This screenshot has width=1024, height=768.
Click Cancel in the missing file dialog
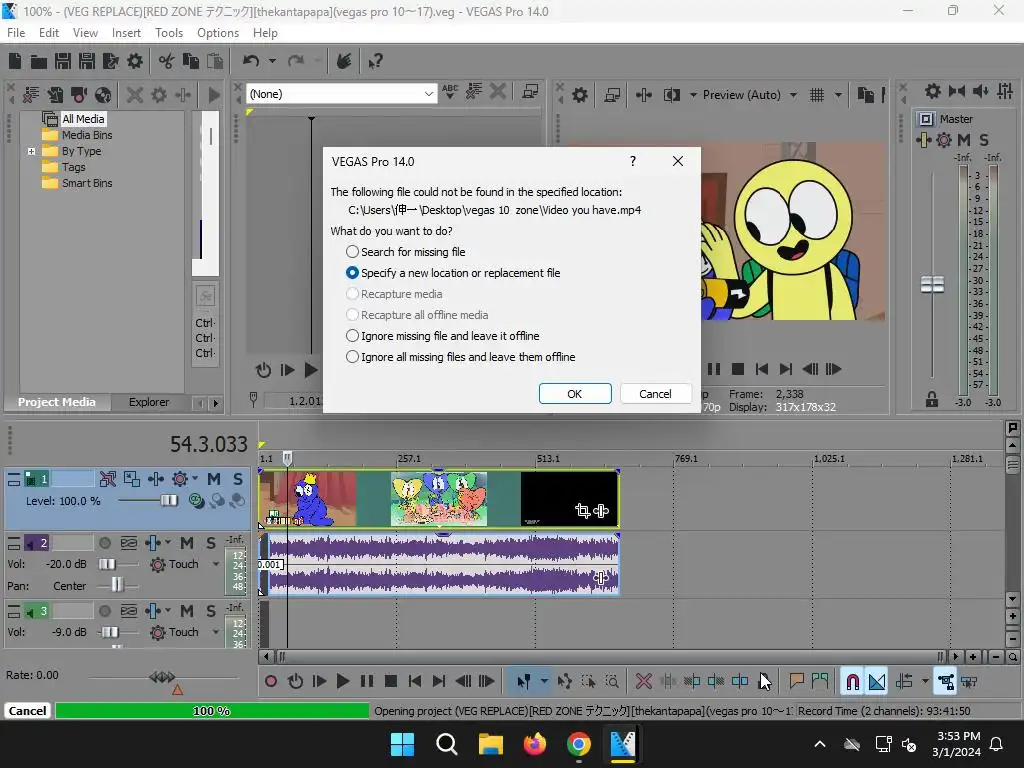[655, 394]
